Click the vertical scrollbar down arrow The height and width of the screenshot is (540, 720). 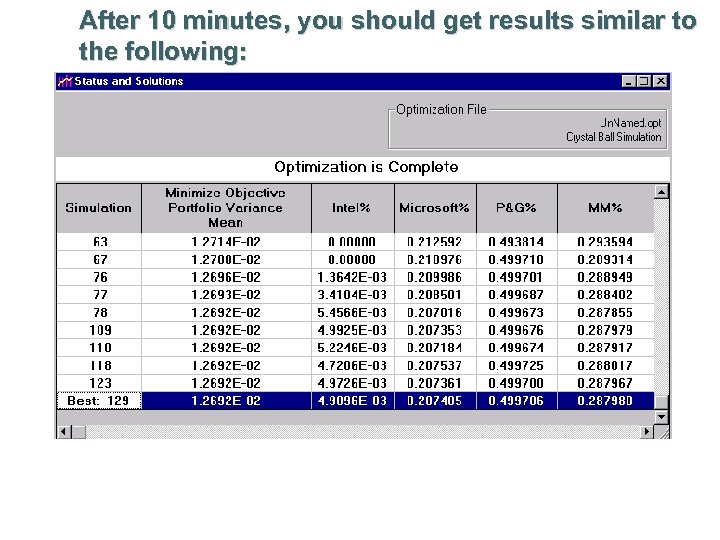tap(661, 417)
